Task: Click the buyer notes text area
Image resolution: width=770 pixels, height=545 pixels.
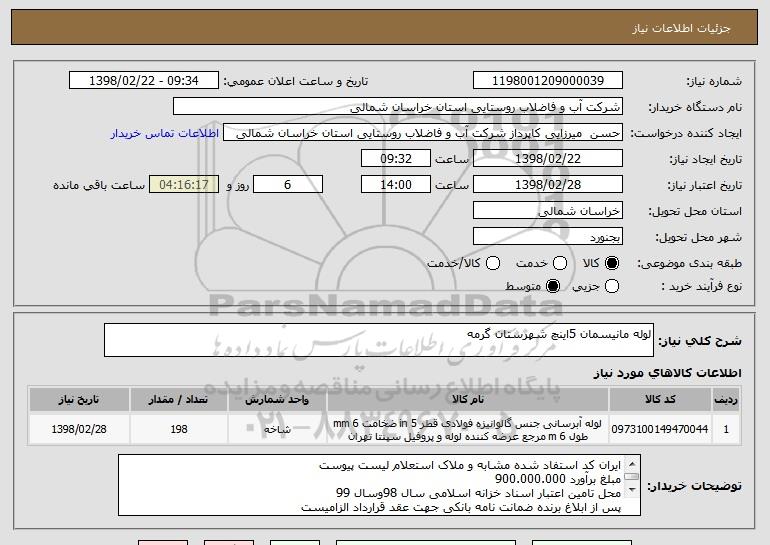Action: pyautogui.click(x=379, y=485)
